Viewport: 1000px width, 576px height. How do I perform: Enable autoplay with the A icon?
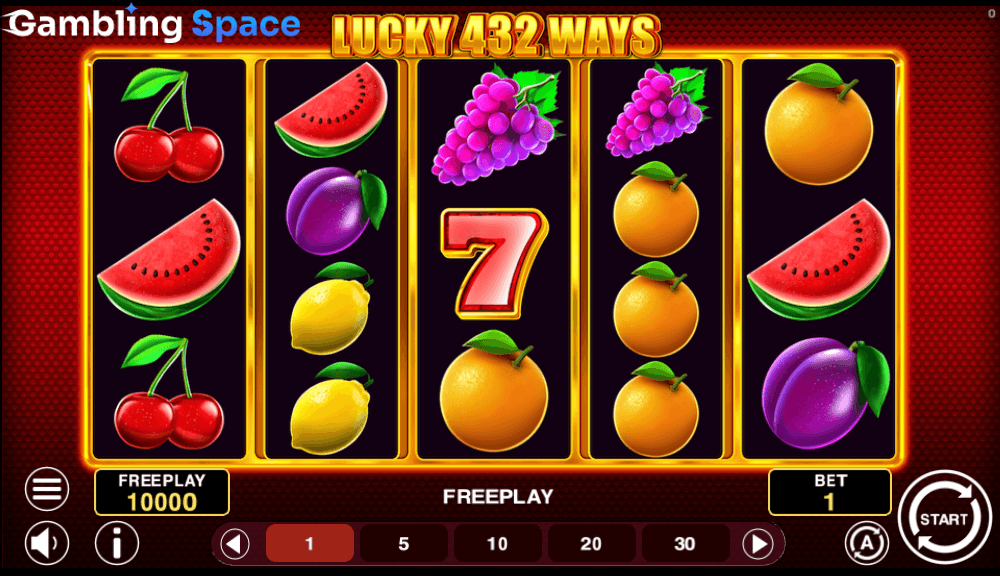867,543
